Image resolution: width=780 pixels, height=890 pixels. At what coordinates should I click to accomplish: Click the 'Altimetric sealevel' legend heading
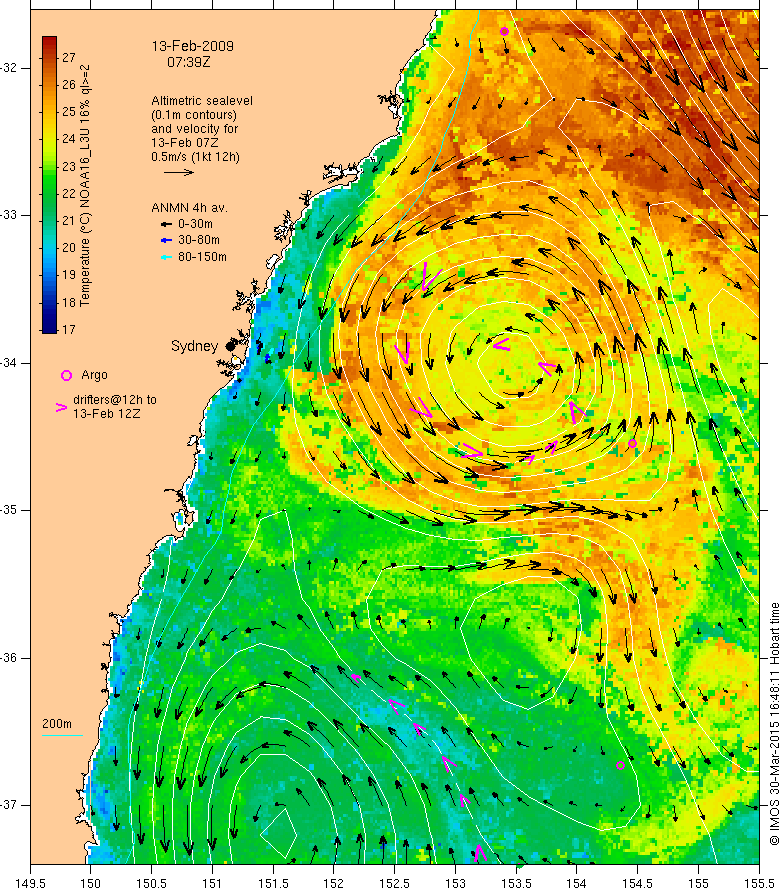(202, 100)
